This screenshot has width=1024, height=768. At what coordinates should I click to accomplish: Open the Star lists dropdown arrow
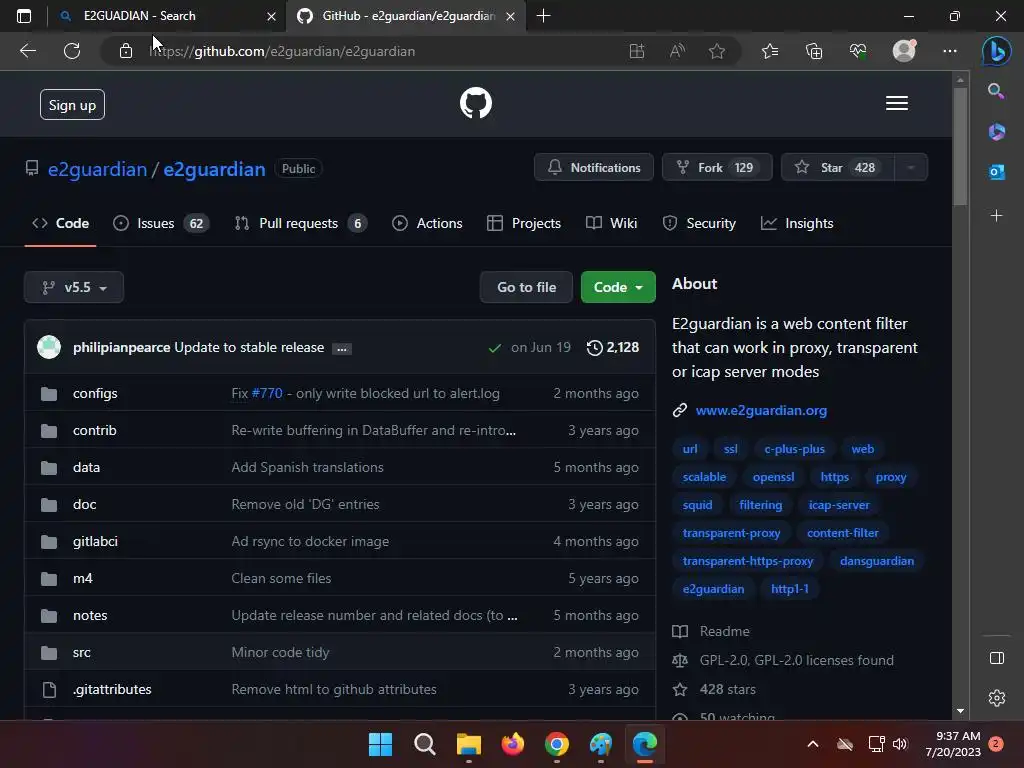click(x=910, y=168)
